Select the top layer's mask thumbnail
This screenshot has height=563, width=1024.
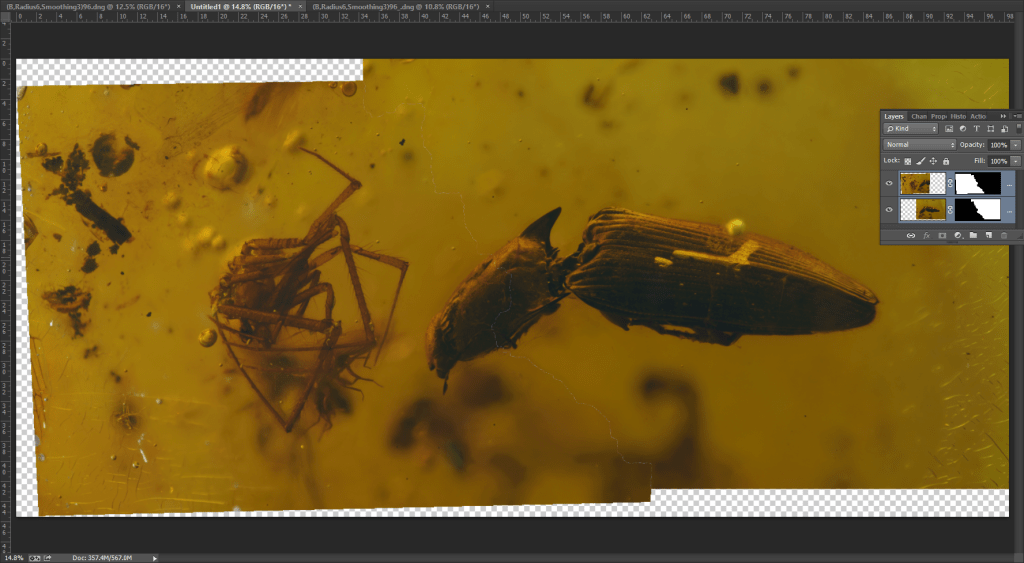977,184
